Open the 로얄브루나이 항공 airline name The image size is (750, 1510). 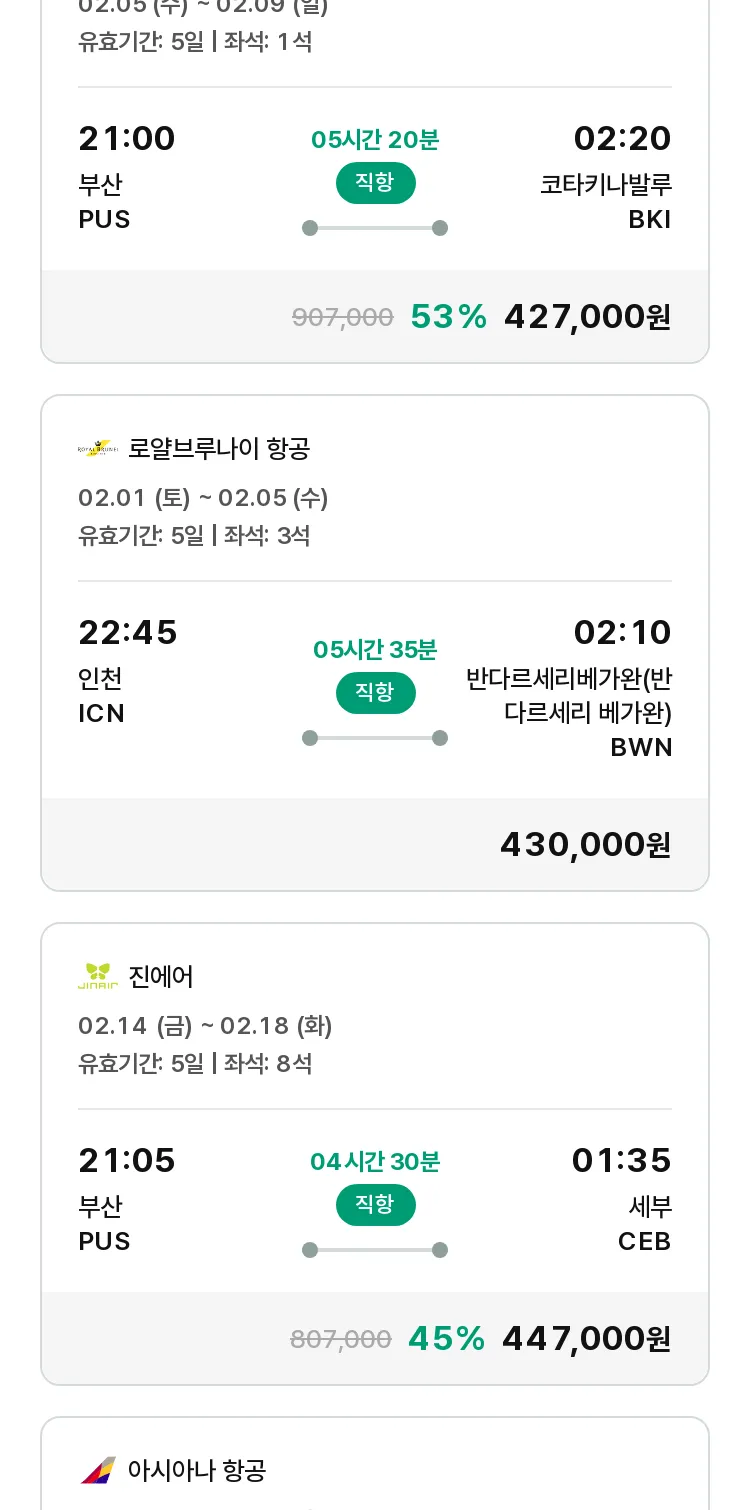click(x=219, y=449)
